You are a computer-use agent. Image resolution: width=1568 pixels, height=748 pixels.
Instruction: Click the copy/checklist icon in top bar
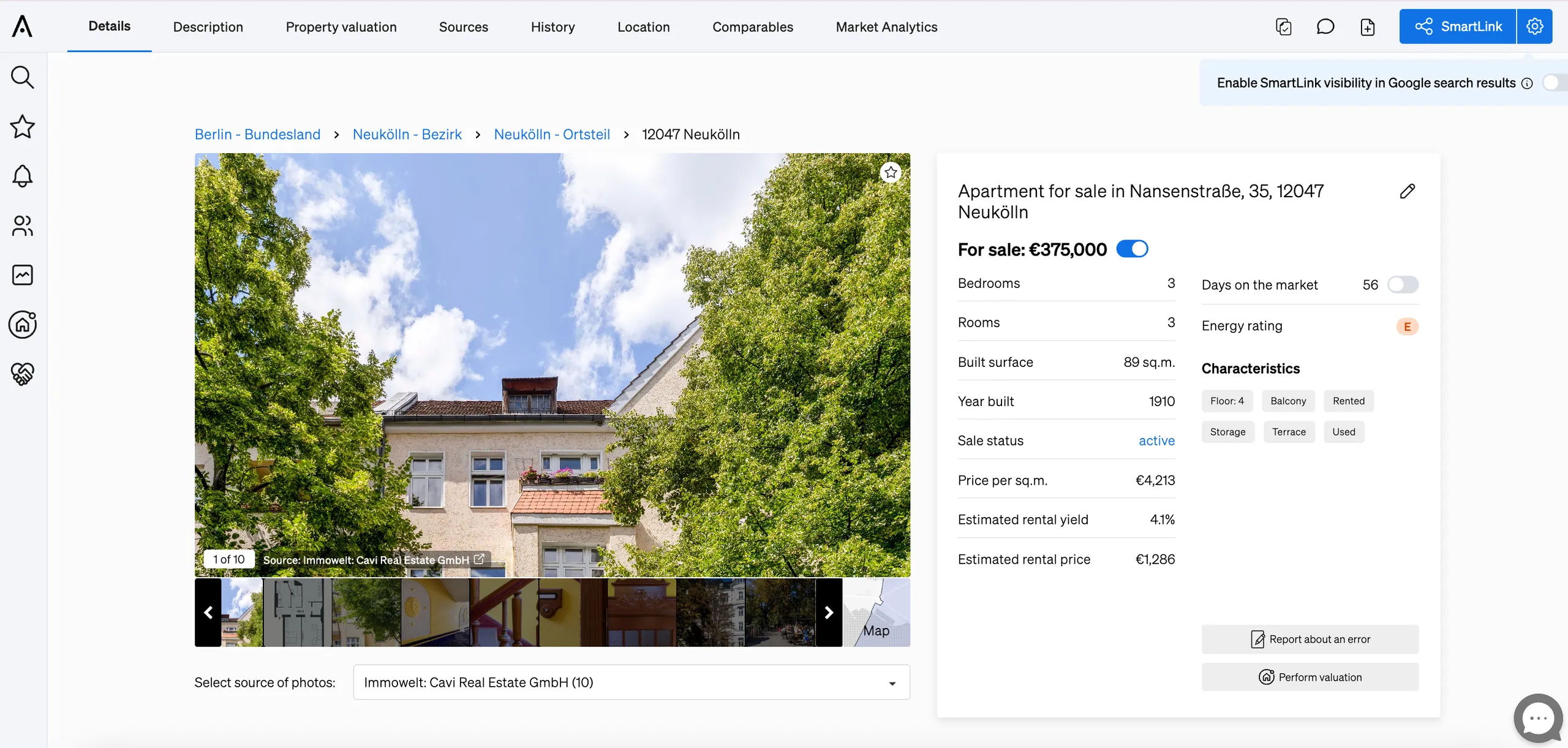[x=1284, y=26]
